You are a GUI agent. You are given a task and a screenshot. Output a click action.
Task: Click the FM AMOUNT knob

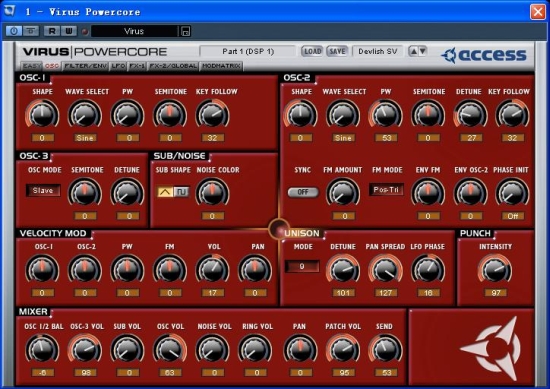click(343, 193)
